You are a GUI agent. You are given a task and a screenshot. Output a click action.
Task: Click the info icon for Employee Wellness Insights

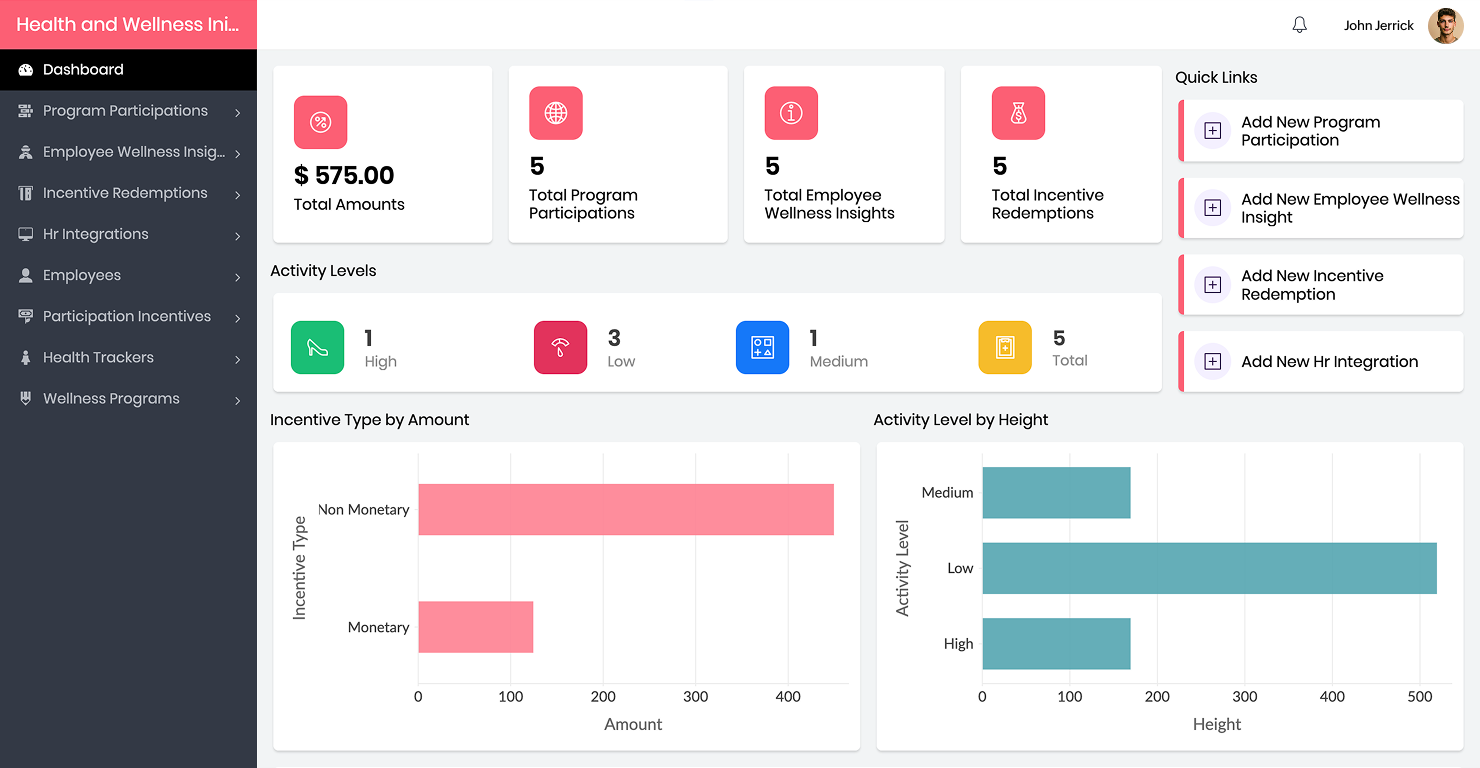pyautogui.click(x=790, y=113)
